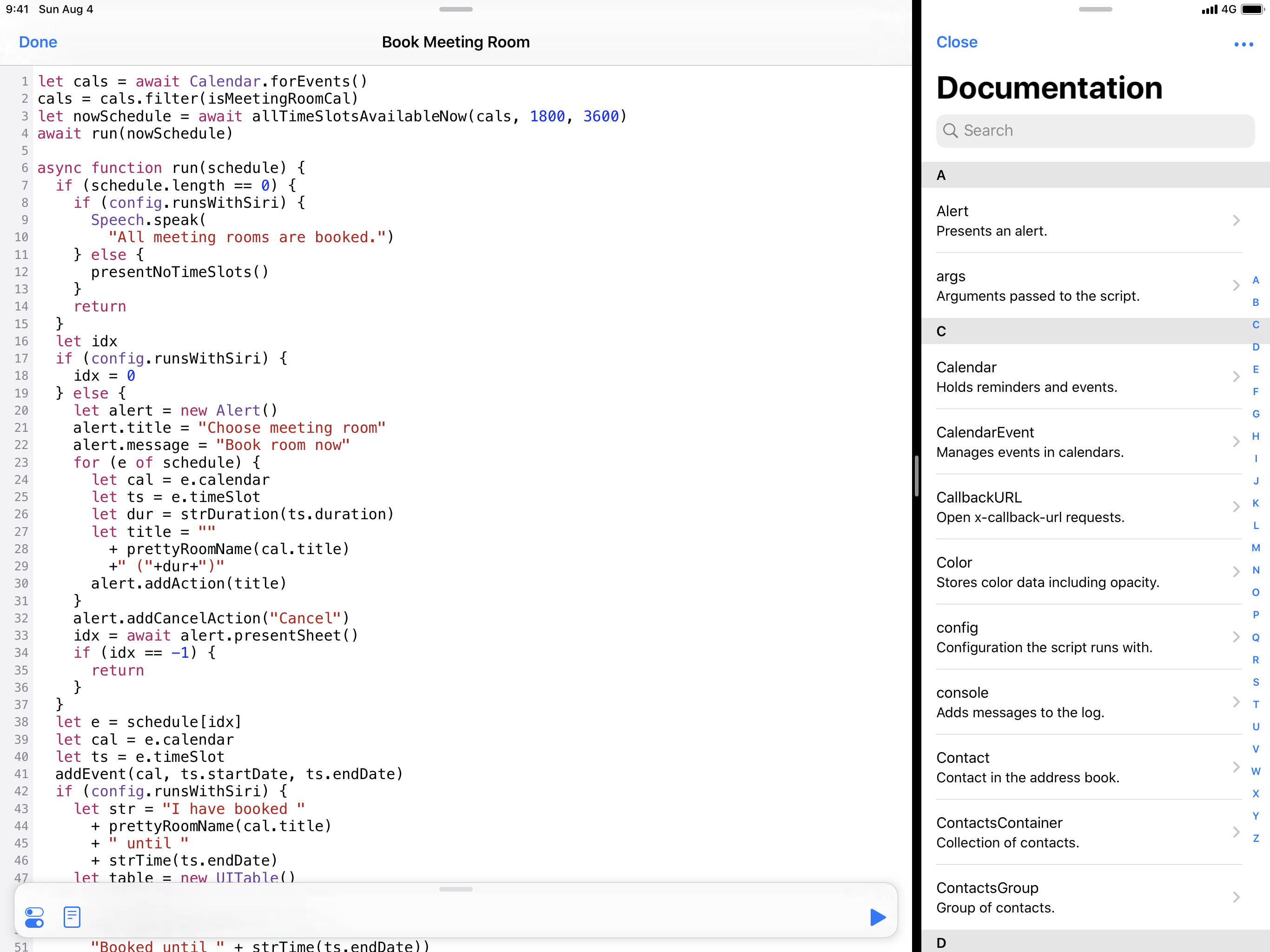The image size is (1270, 952).
Task: Run the script with play button
Action: pos(877,917)
